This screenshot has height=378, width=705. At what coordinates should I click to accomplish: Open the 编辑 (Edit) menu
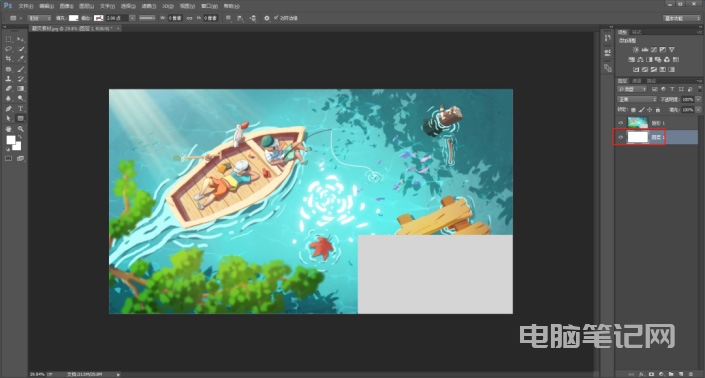(46, 6)
